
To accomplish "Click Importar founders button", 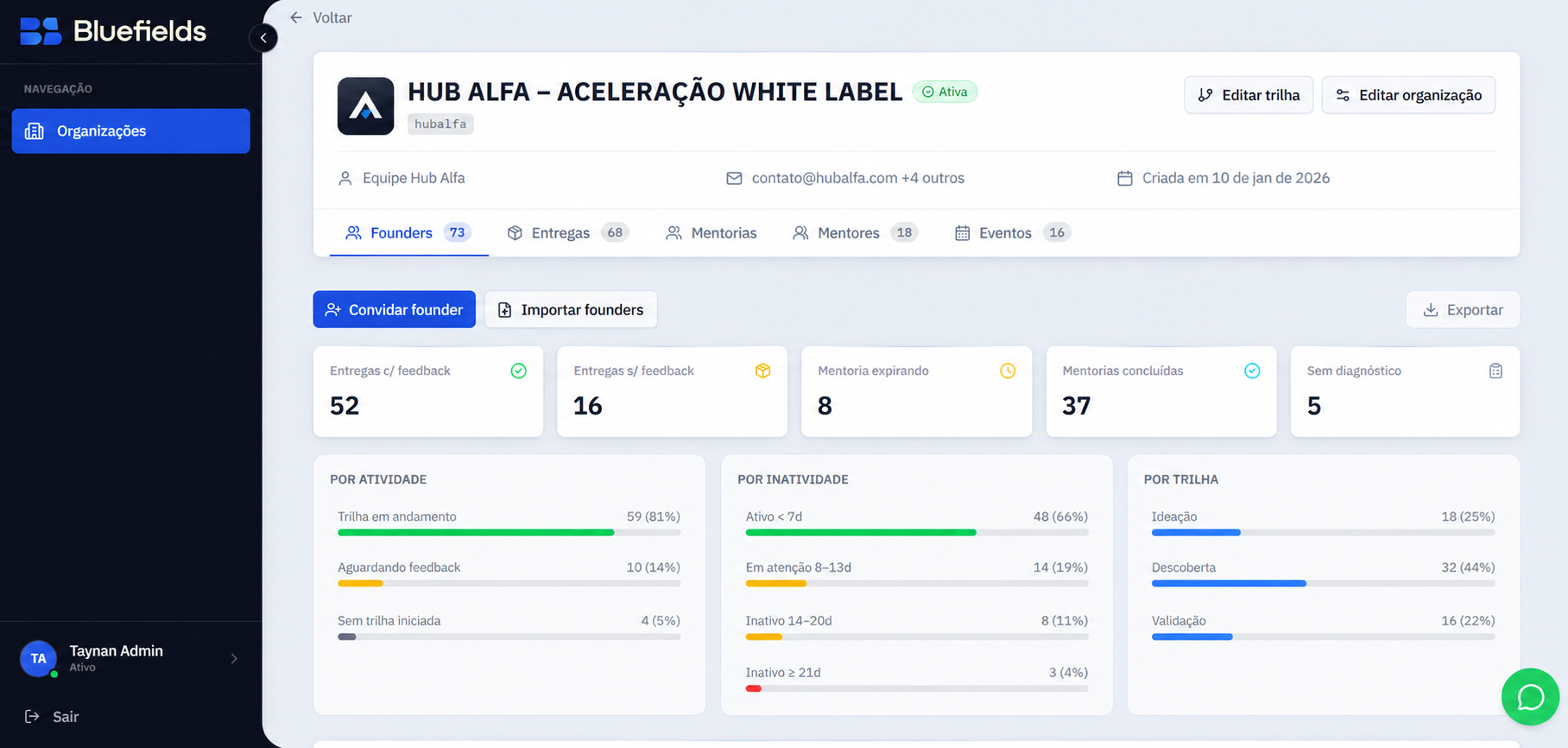I will pyautogui.click(x=571, y=310).
